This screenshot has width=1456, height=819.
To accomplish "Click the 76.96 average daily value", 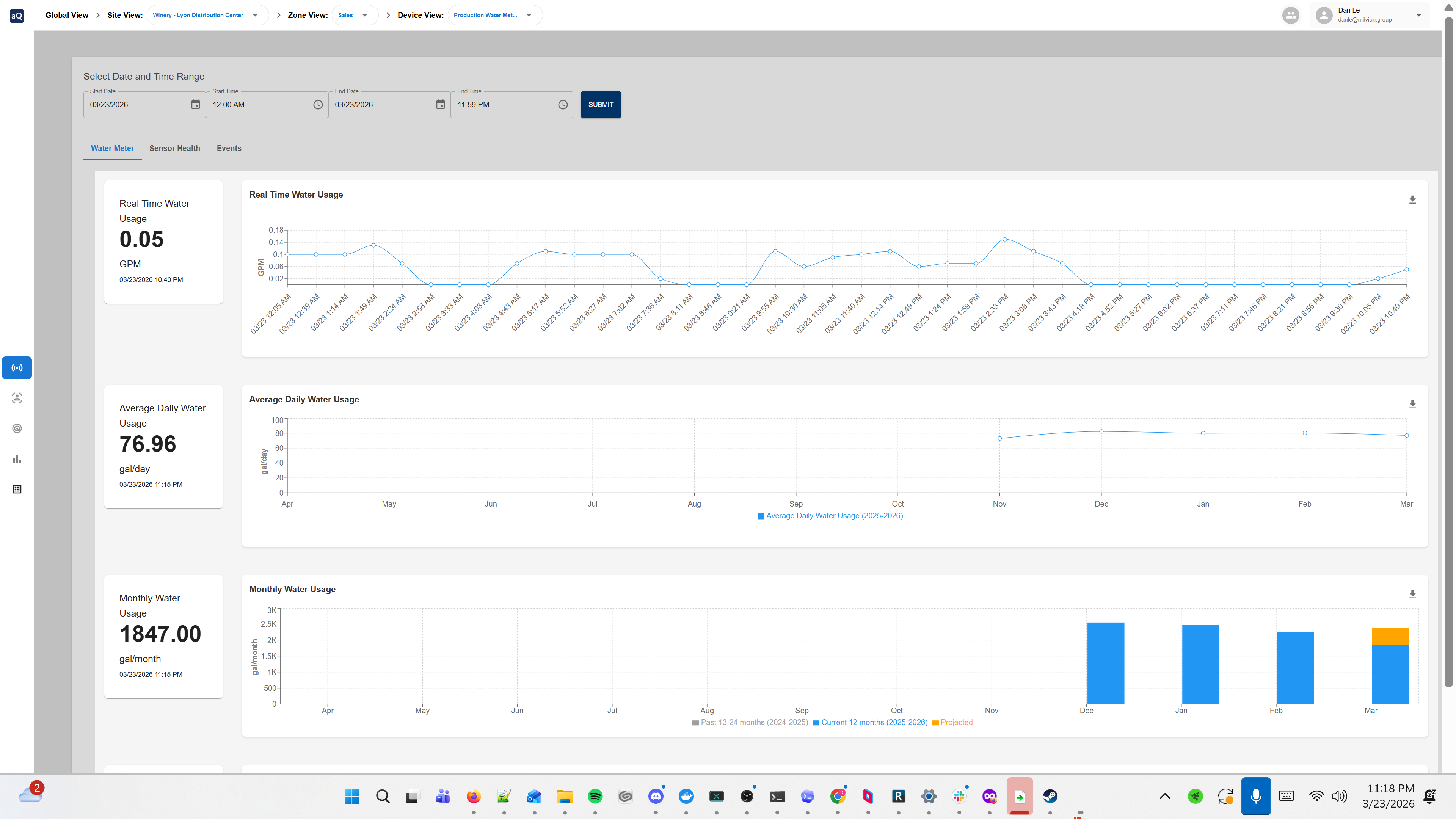I will click(x=147, y=444).
